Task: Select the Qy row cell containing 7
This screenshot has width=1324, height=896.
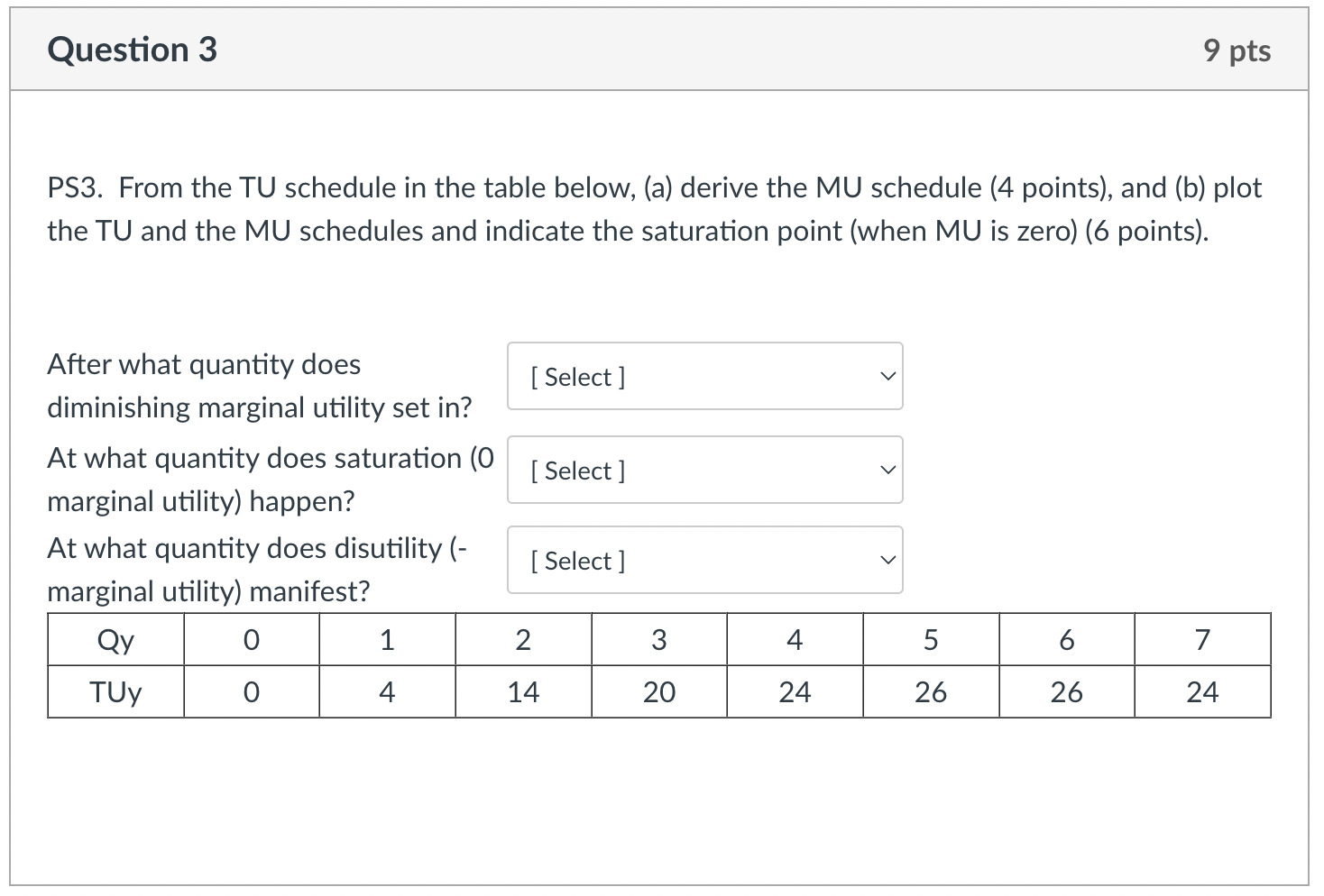Action: coord(1202,640)
